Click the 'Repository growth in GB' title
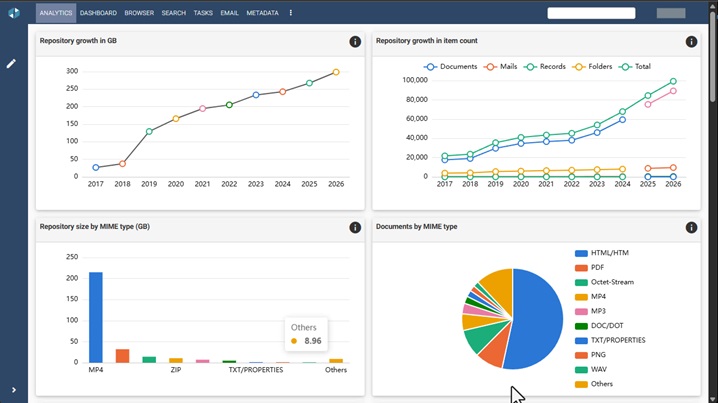Image resolution: width=718 pixels, height=403 pixels. (78, 41)
